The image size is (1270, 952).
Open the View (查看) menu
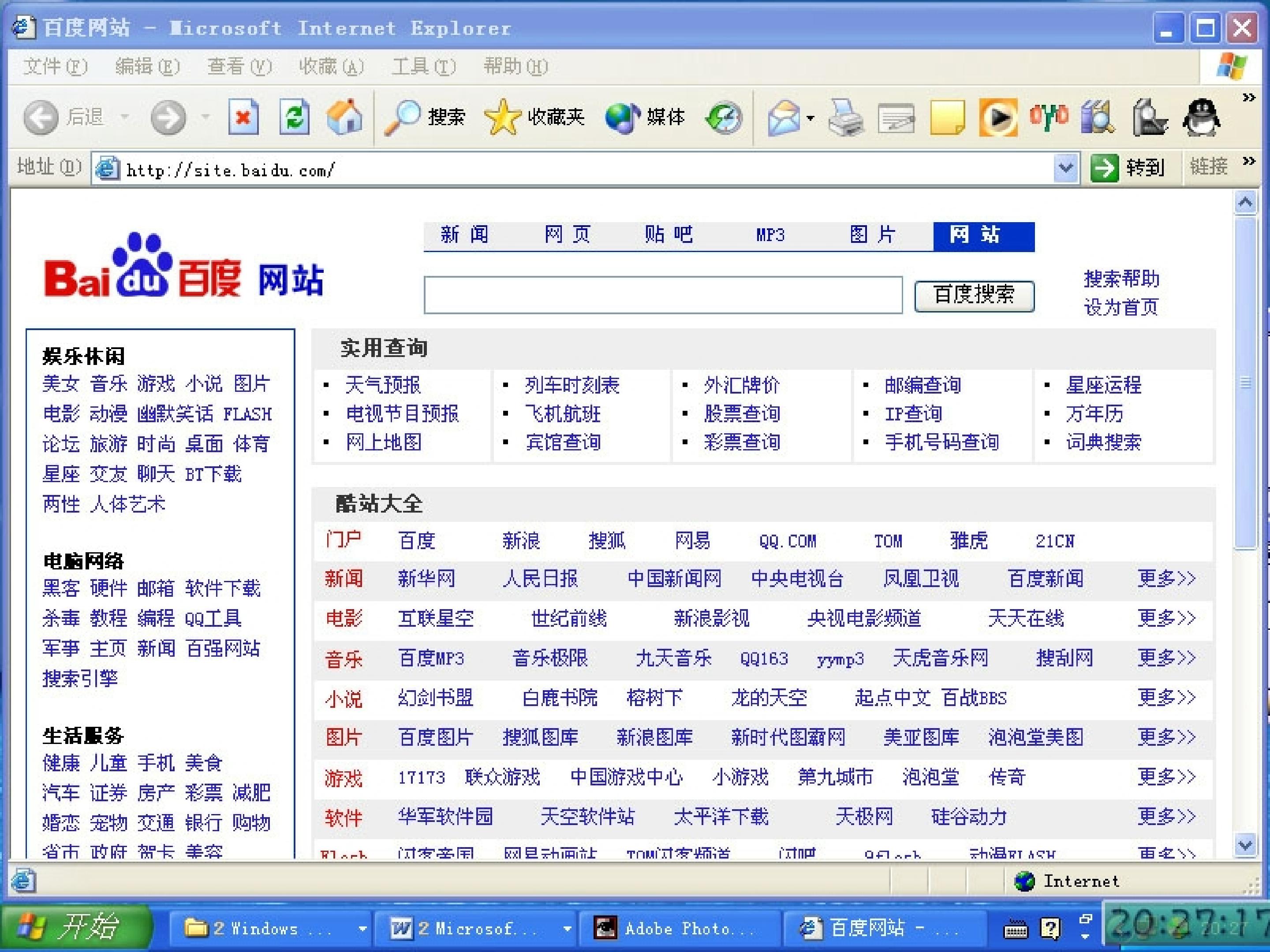click(x=239, y=67)
